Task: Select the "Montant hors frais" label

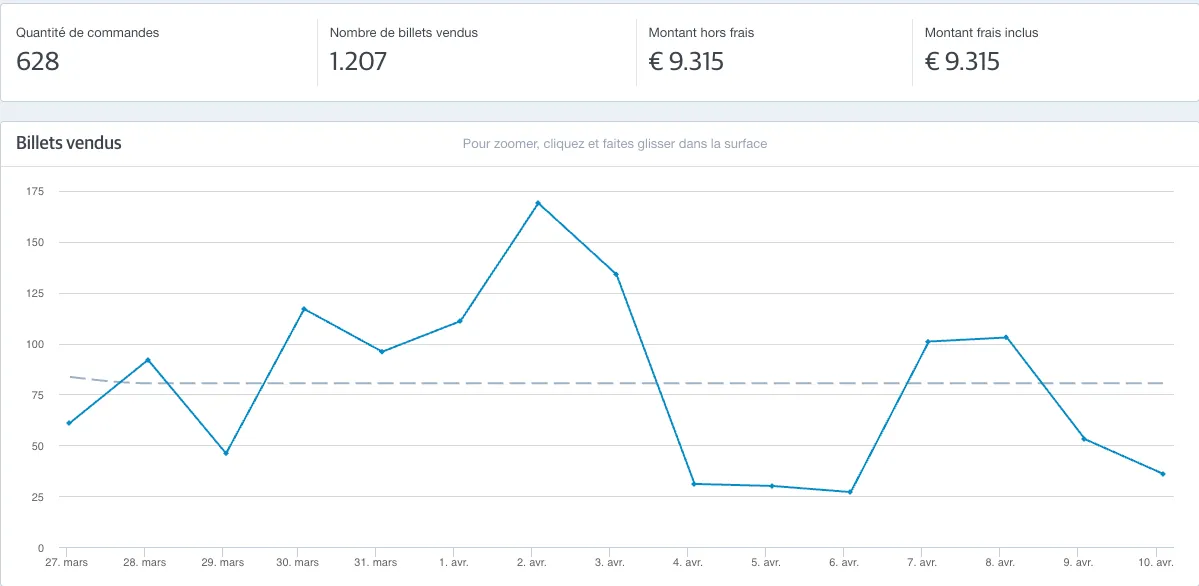Action: (x=701, y=33)
